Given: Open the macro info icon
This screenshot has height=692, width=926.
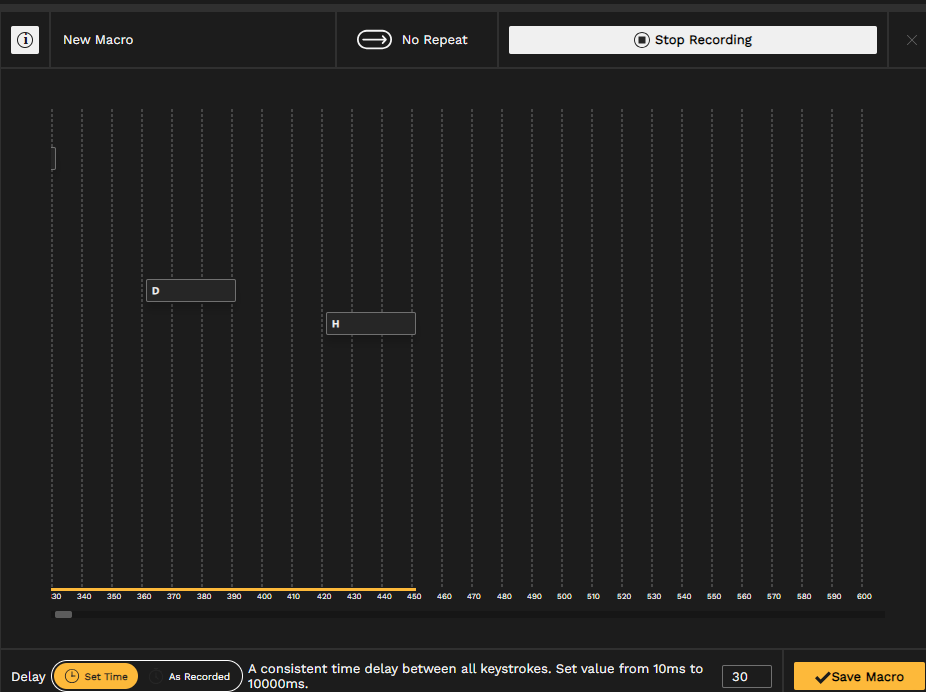Looking at the screenshot, I should point(25,40).
